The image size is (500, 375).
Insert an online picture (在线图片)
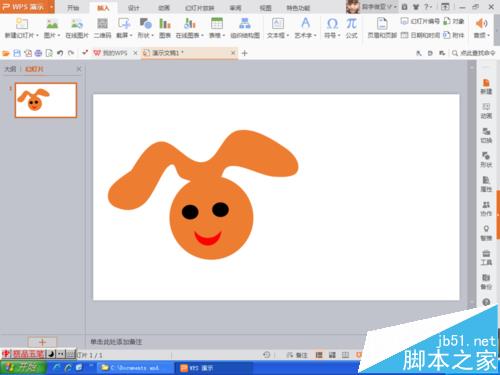click(77, 28)
